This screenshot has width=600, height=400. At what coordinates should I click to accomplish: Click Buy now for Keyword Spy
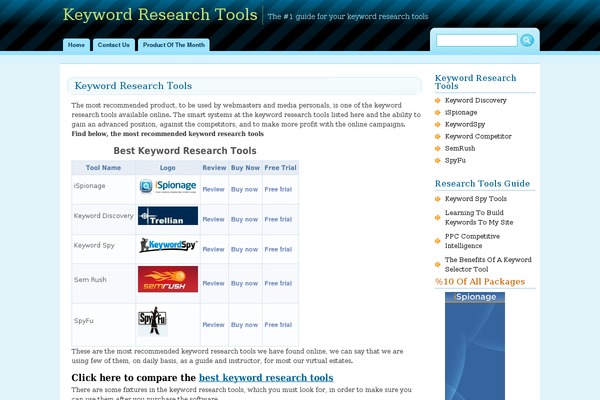coord(245,249)
